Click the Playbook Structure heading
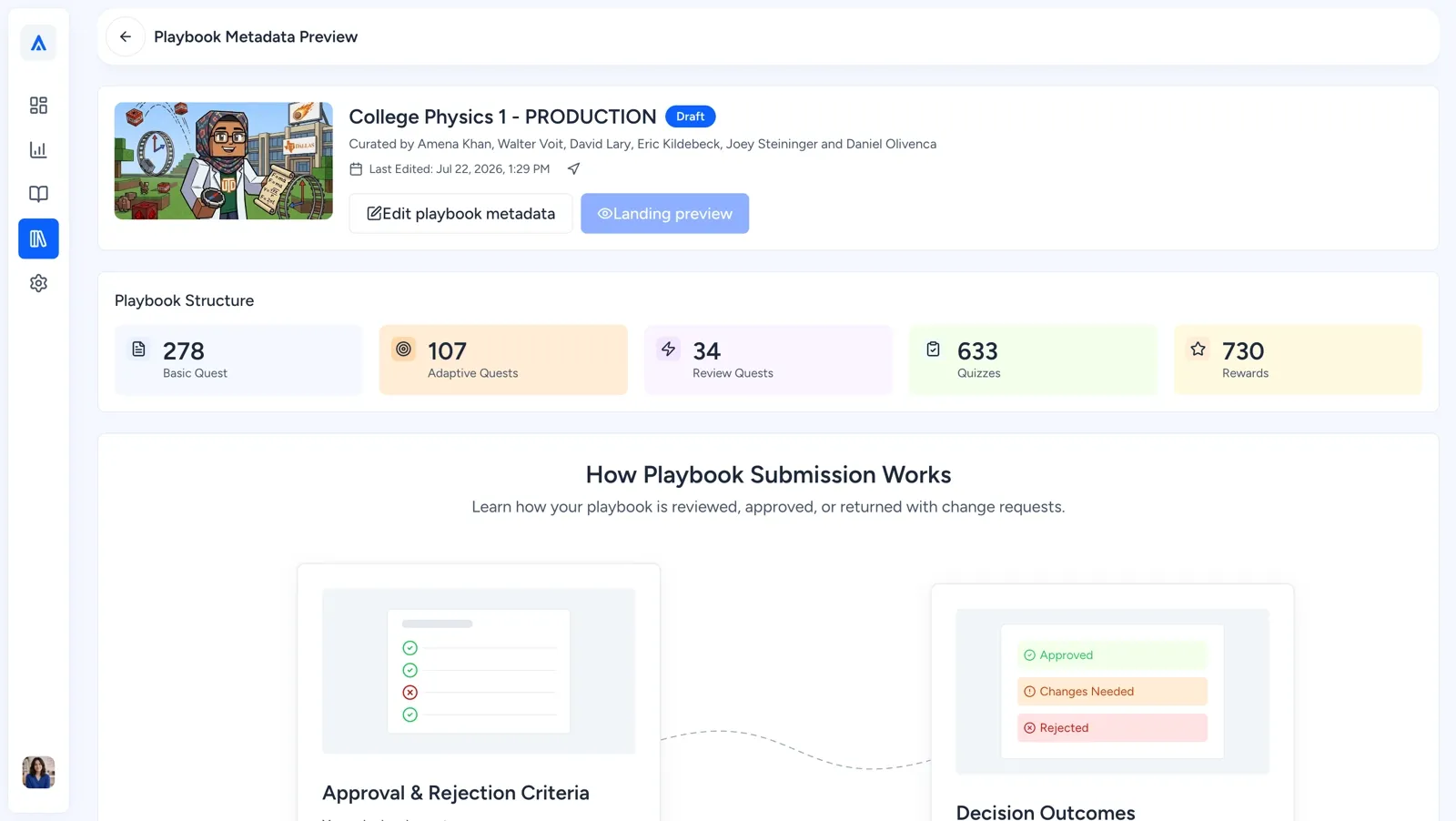1456x821 pixels. [184, 300]
